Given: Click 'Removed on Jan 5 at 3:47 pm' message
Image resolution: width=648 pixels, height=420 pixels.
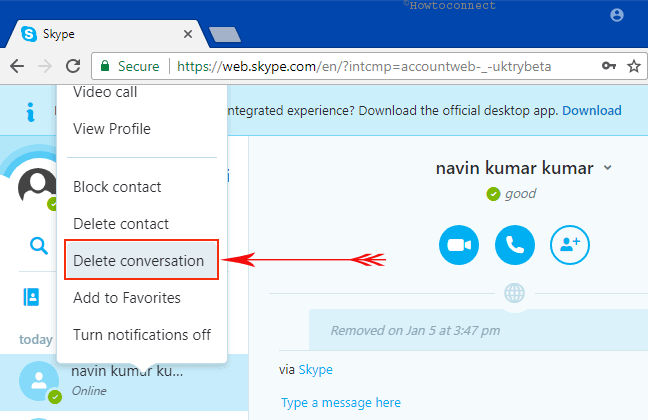Looking at the screenshot, I should [x=415, y=331].
